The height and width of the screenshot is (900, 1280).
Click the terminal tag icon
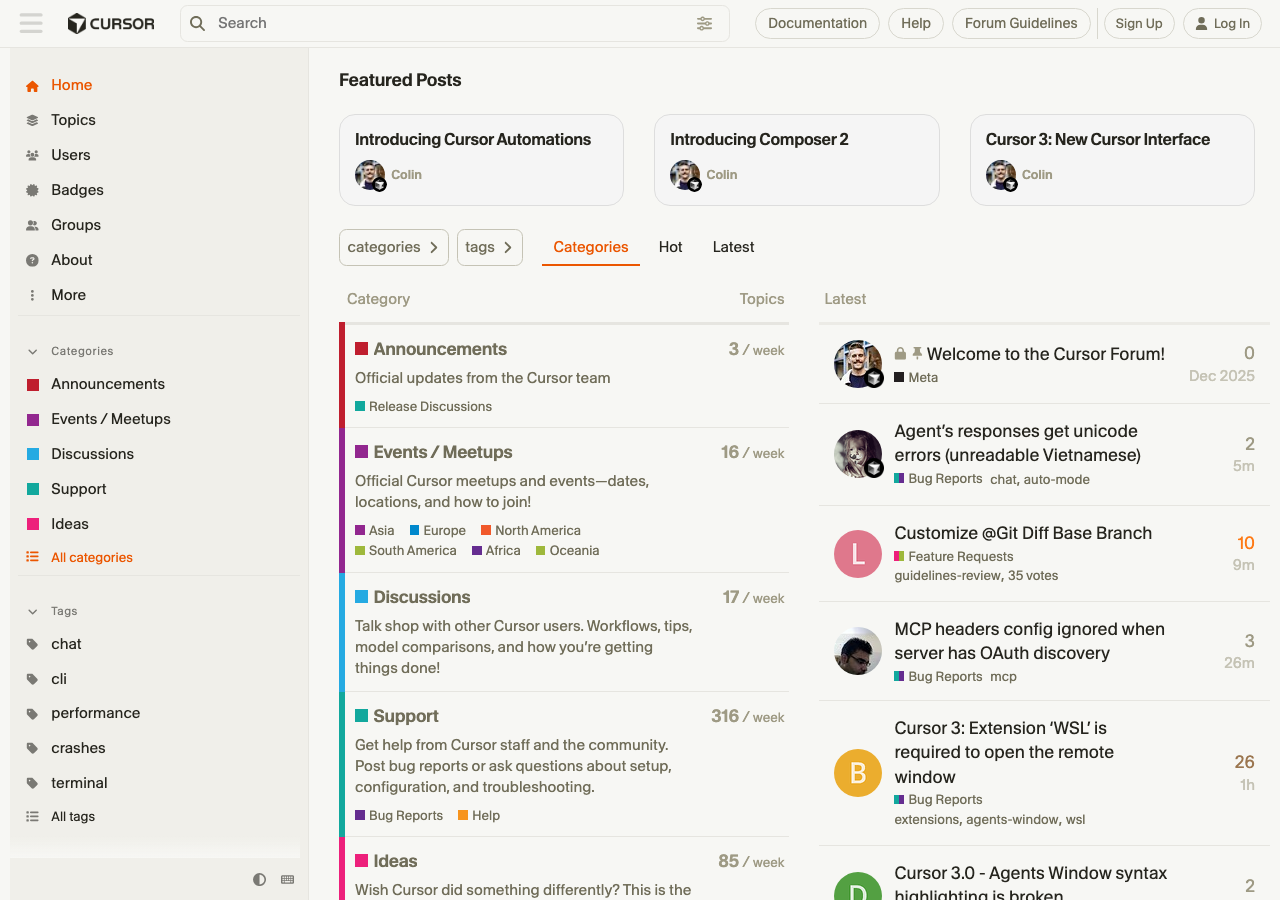[x=32, y=783]
